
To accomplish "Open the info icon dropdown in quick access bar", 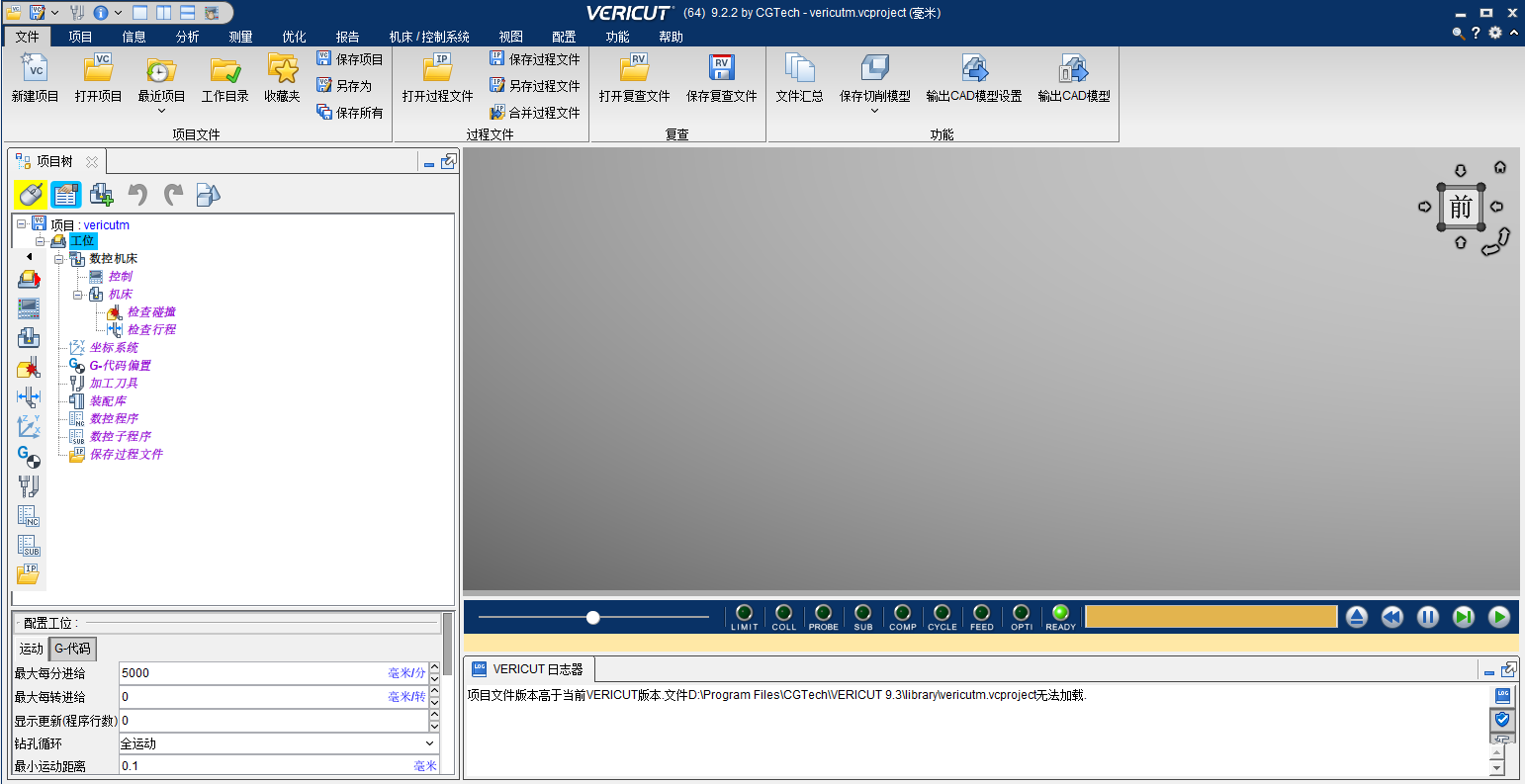I will 118,13.
